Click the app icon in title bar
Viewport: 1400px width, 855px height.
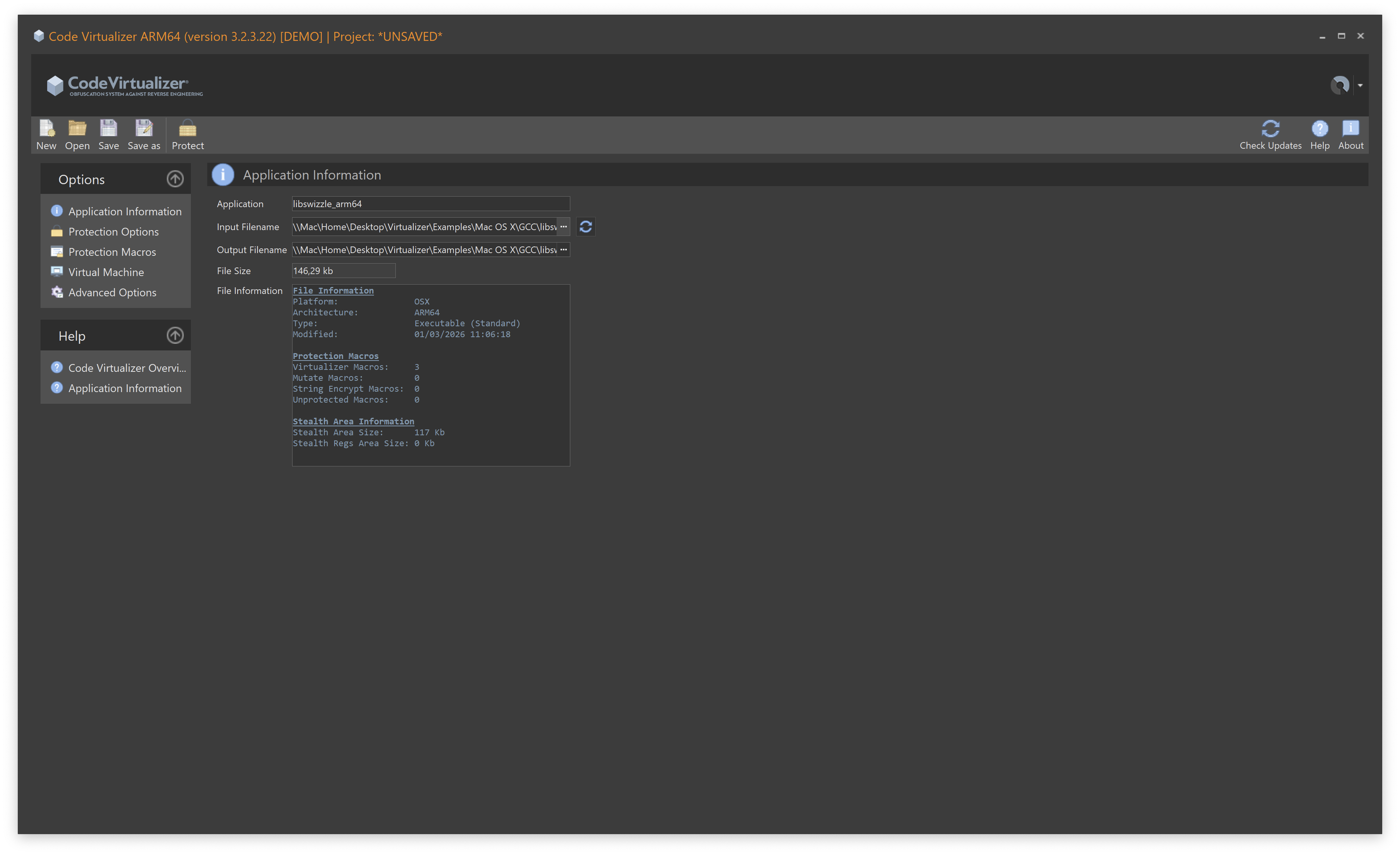pyautogui.click(x=39, y=36)
